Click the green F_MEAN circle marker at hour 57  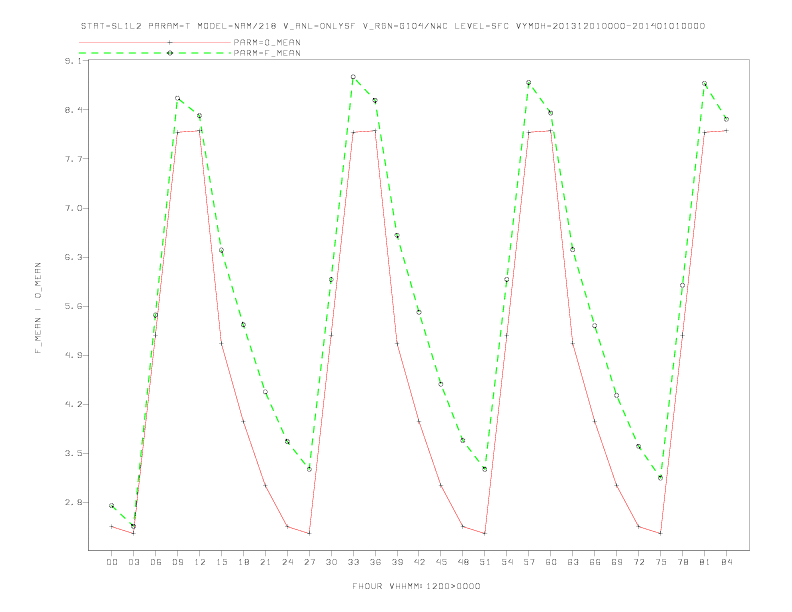(x=528, y=82)
